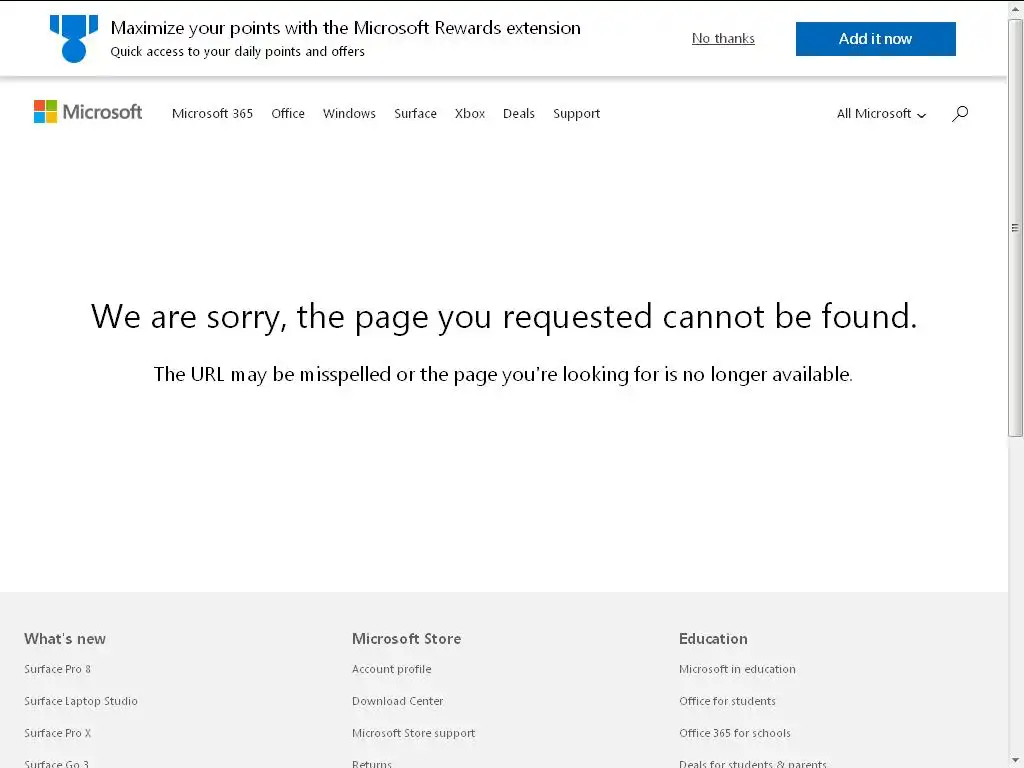Open the Surface navigation item
Screen dimensions: 1024x768
click(x=415, y=114)
